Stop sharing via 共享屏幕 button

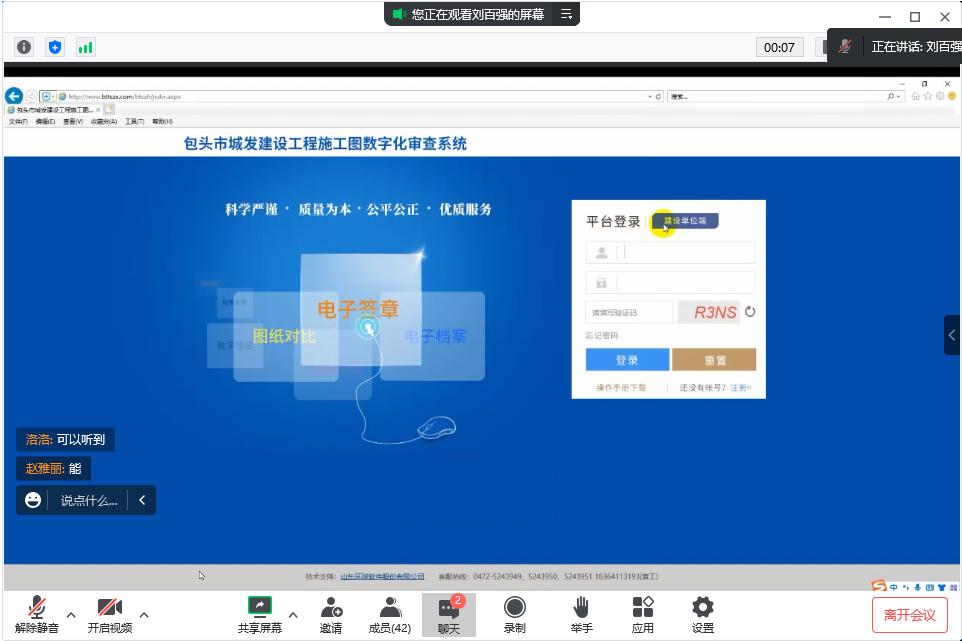[259, 612]
